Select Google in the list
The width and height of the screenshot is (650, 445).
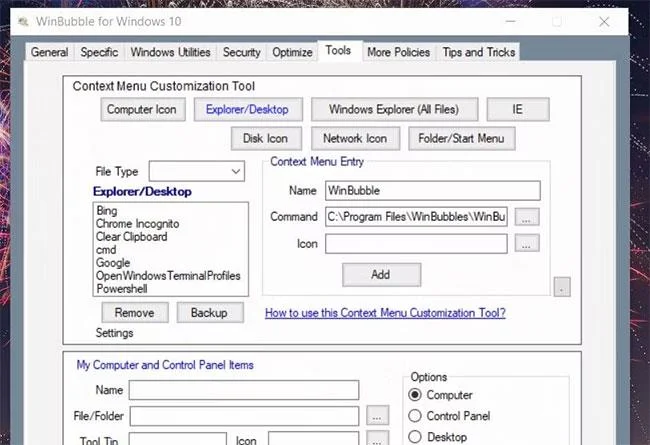click(x=113, y=263)
